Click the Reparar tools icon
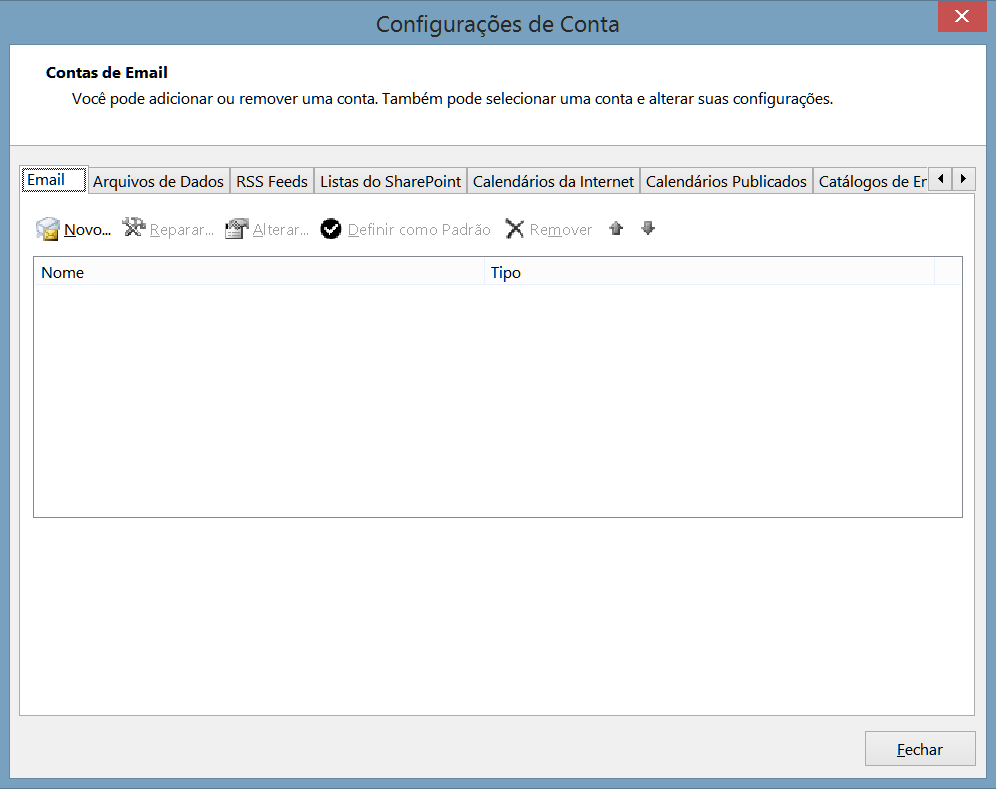Viewport: 996px width, 789px height. [x=134, y=229]
